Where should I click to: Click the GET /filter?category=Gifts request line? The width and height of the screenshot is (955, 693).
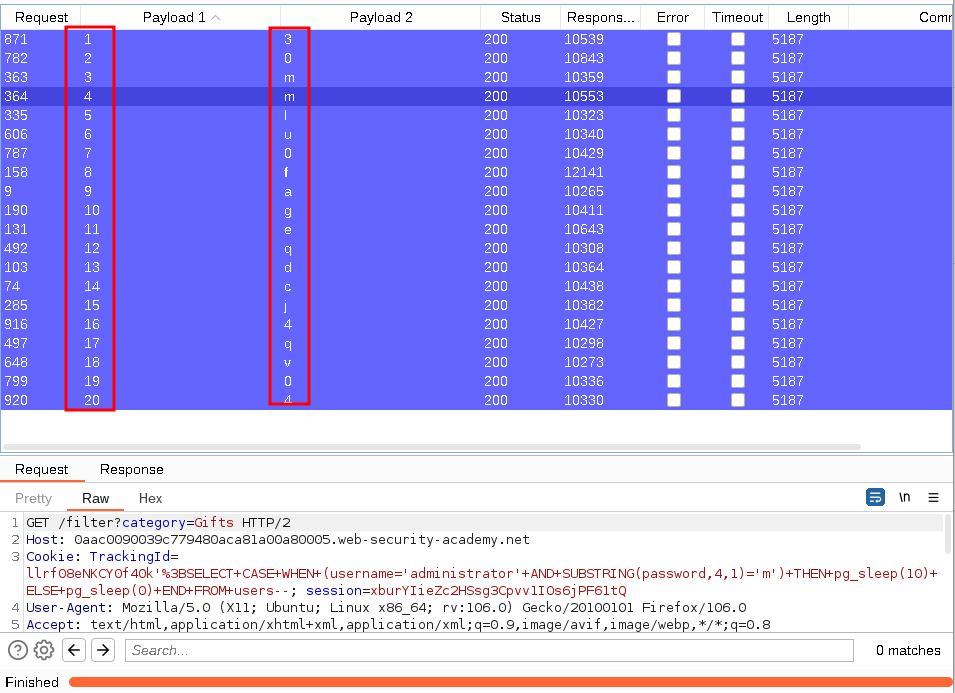158,522
